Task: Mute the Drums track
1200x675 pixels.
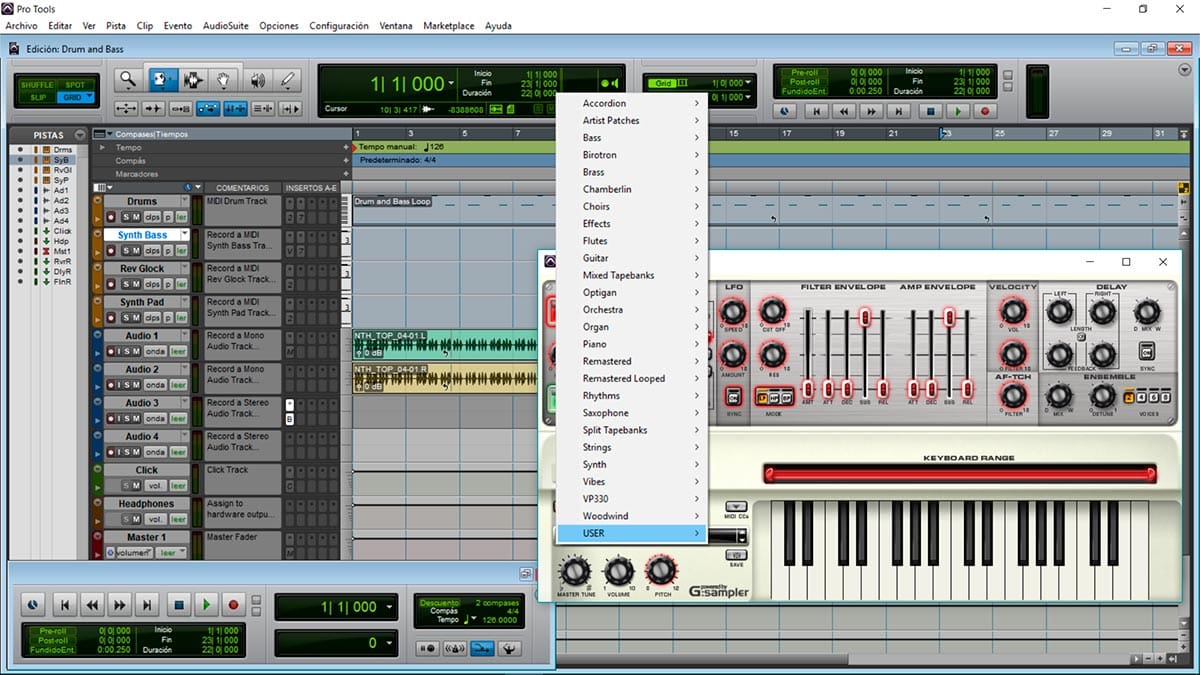Action: (x=138, y=217)
